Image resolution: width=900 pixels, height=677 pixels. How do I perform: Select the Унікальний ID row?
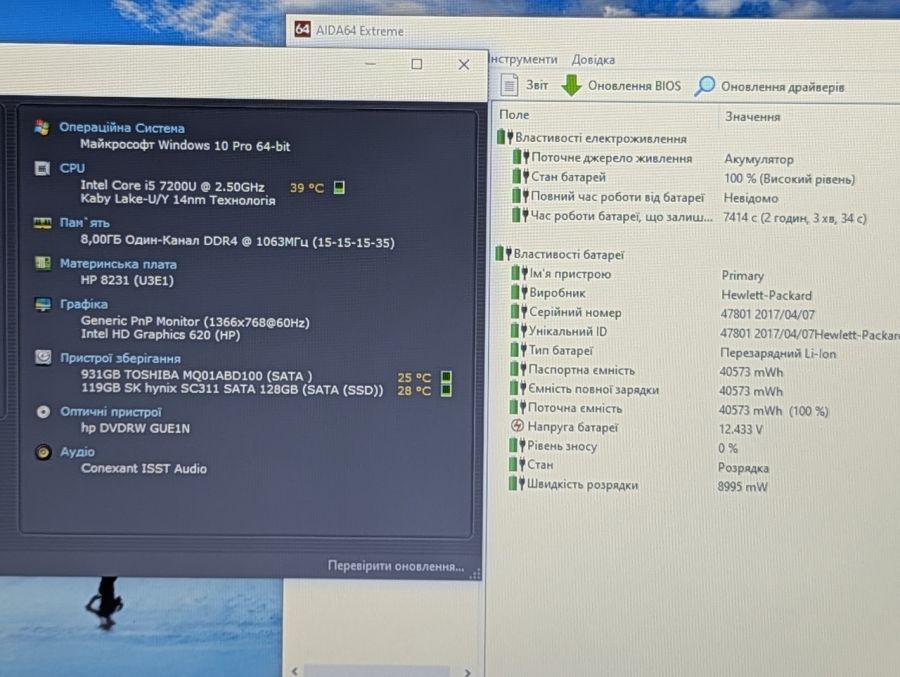[705, 332]
